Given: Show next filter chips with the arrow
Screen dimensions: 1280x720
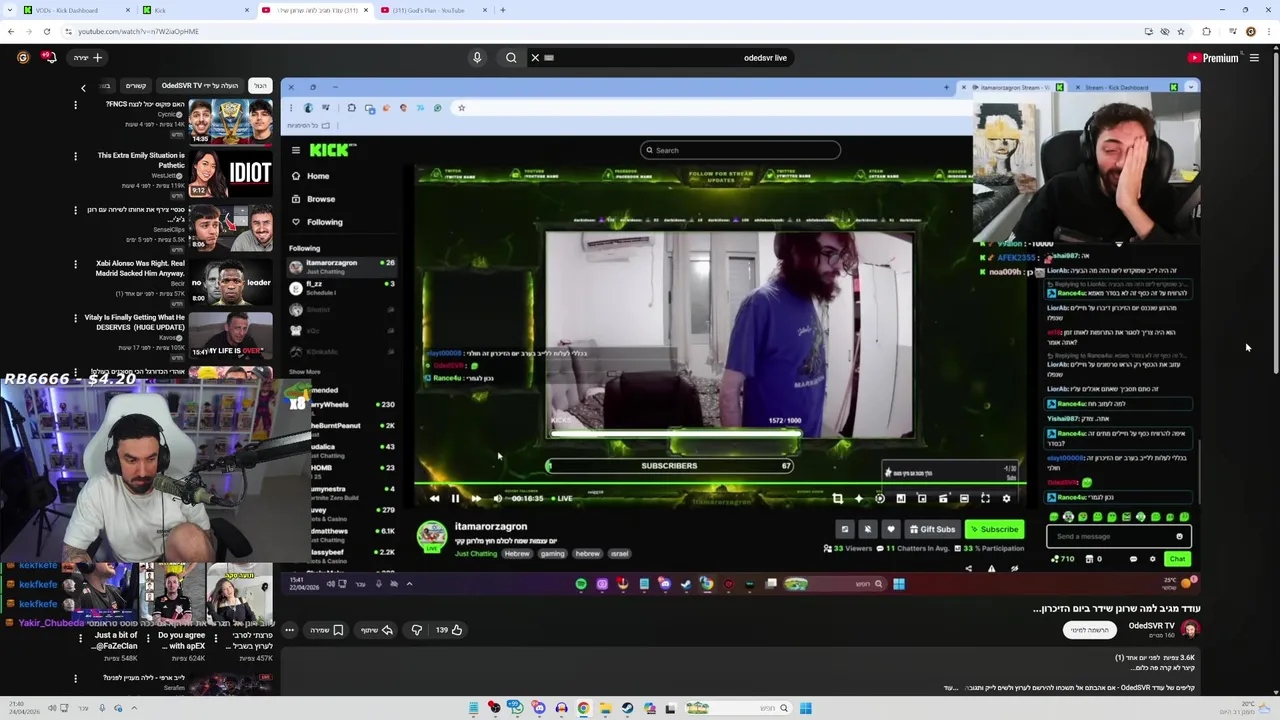Looking at the screenshot, I should tap(83, 87).
